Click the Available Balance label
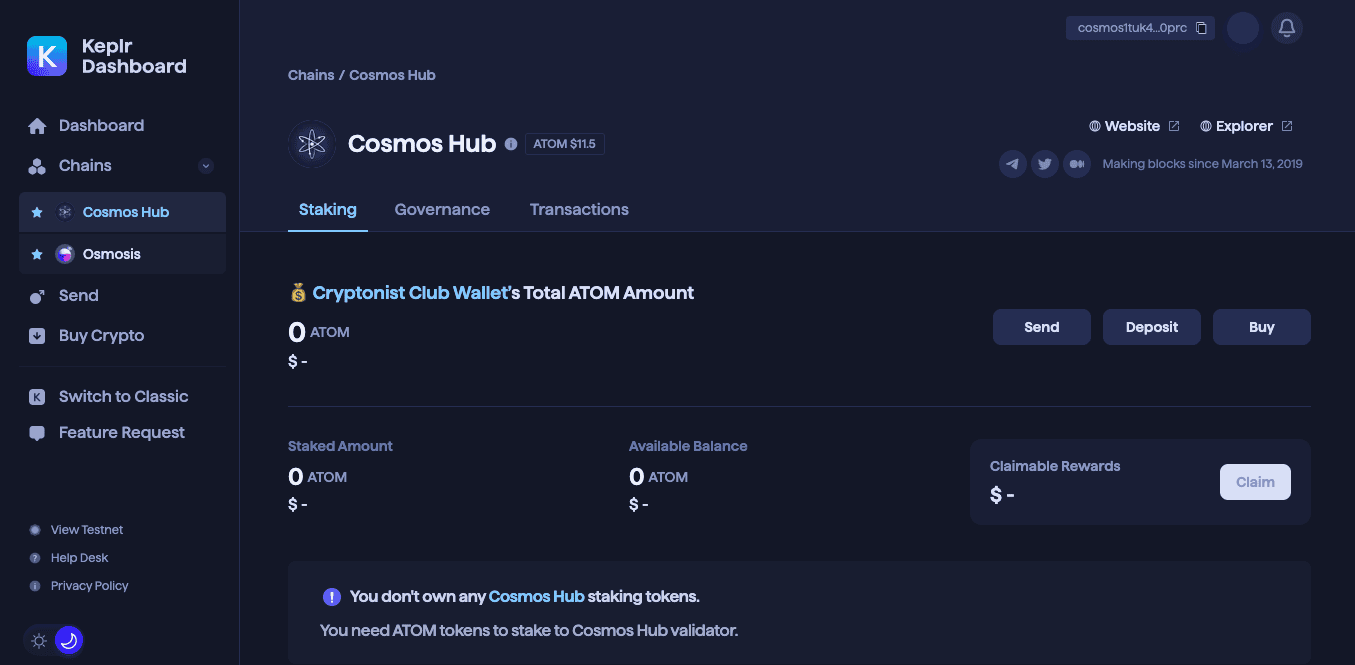Screen dimensions: 1355x665 (x=688, y=446)
